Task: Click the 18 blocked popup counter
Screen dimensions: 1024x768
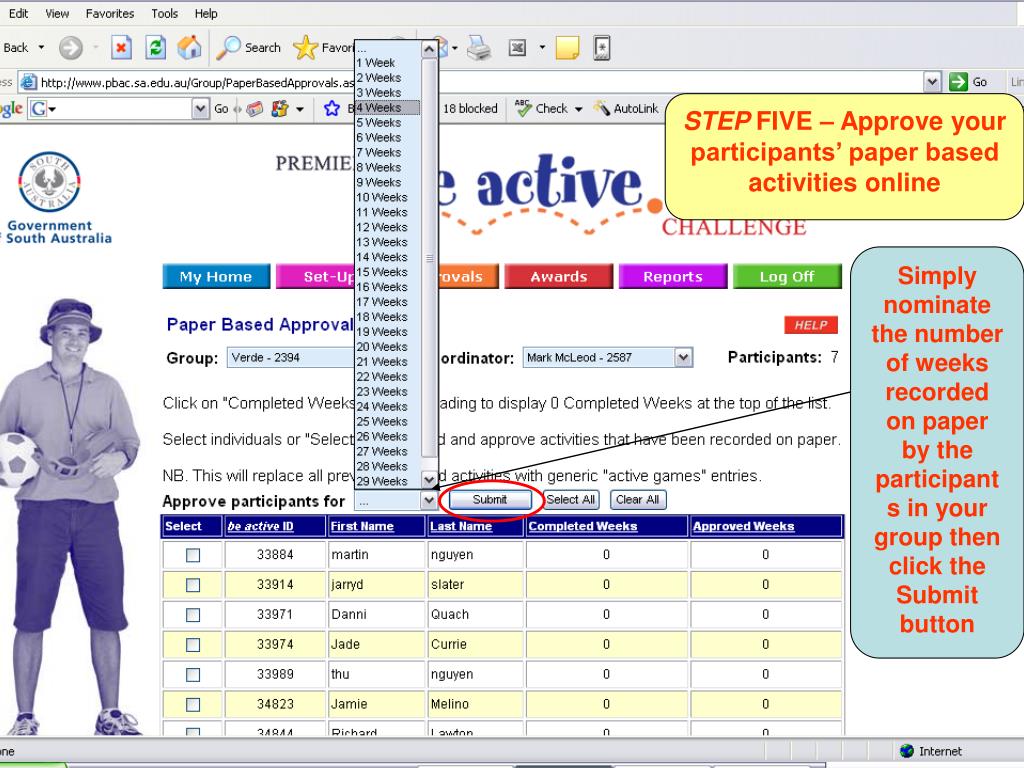Action: (470, 108)
